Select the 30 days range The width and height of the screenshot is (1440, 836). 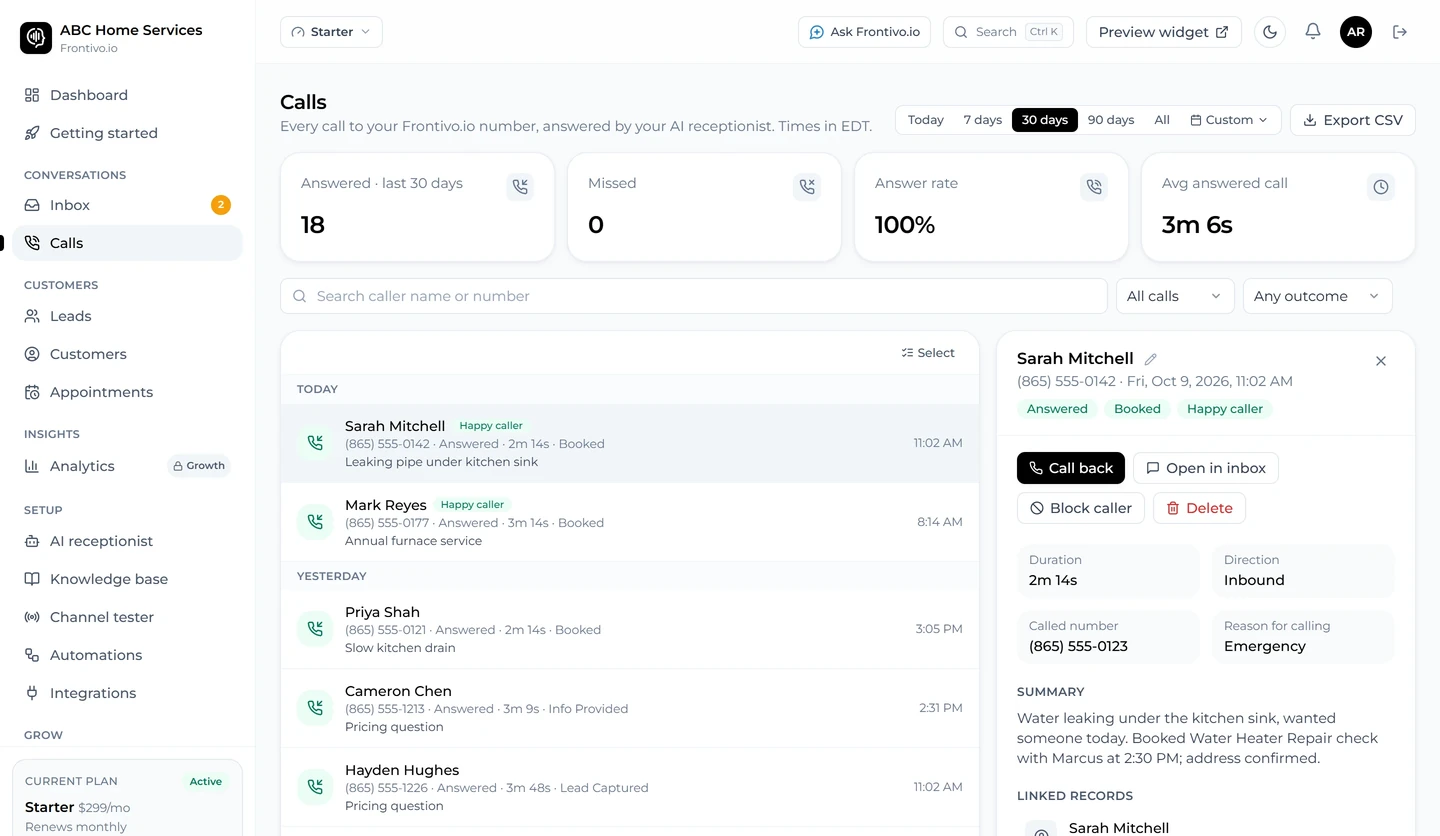tap(1045, 120)
